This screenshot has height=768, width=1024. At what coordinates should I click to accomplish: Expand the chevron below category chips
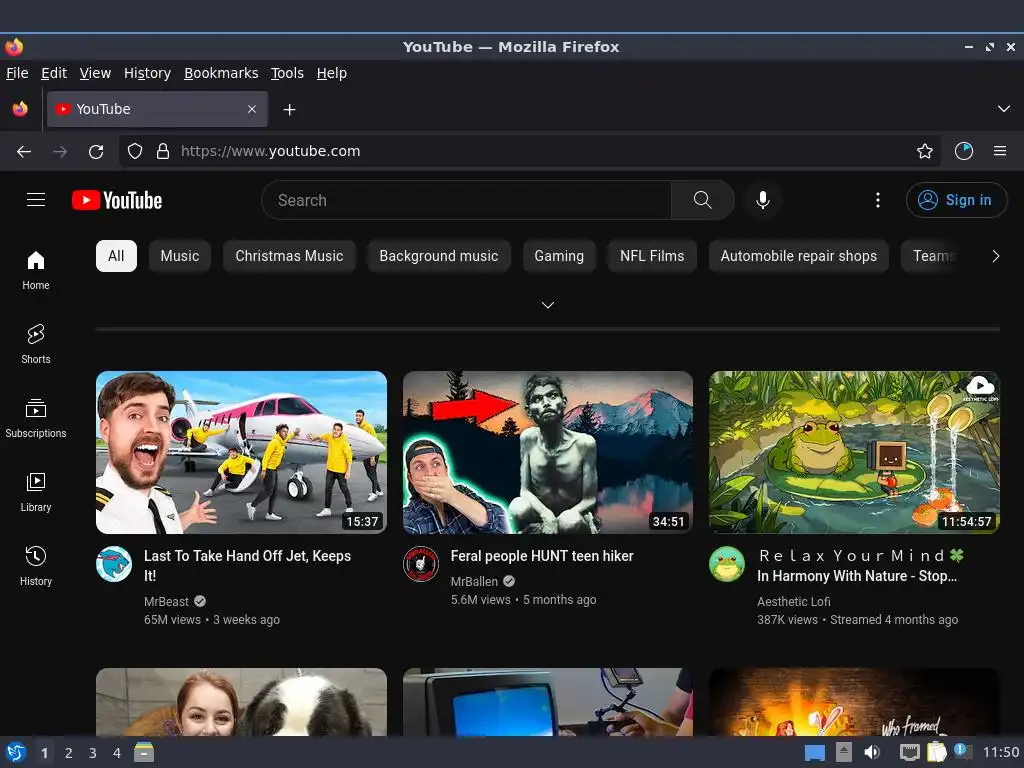(547, 305)
